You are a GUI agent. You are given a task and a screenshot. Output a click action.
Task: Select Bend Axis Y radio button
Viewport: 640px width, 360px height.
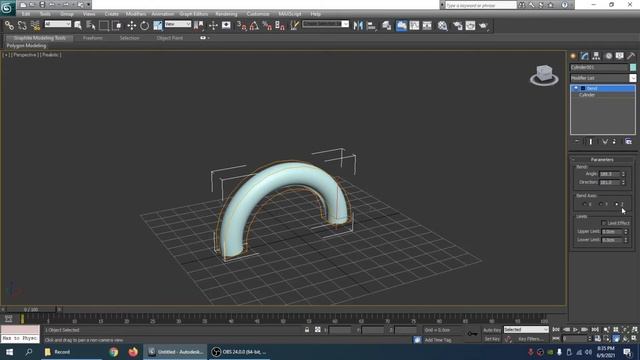tap(600, 204)
